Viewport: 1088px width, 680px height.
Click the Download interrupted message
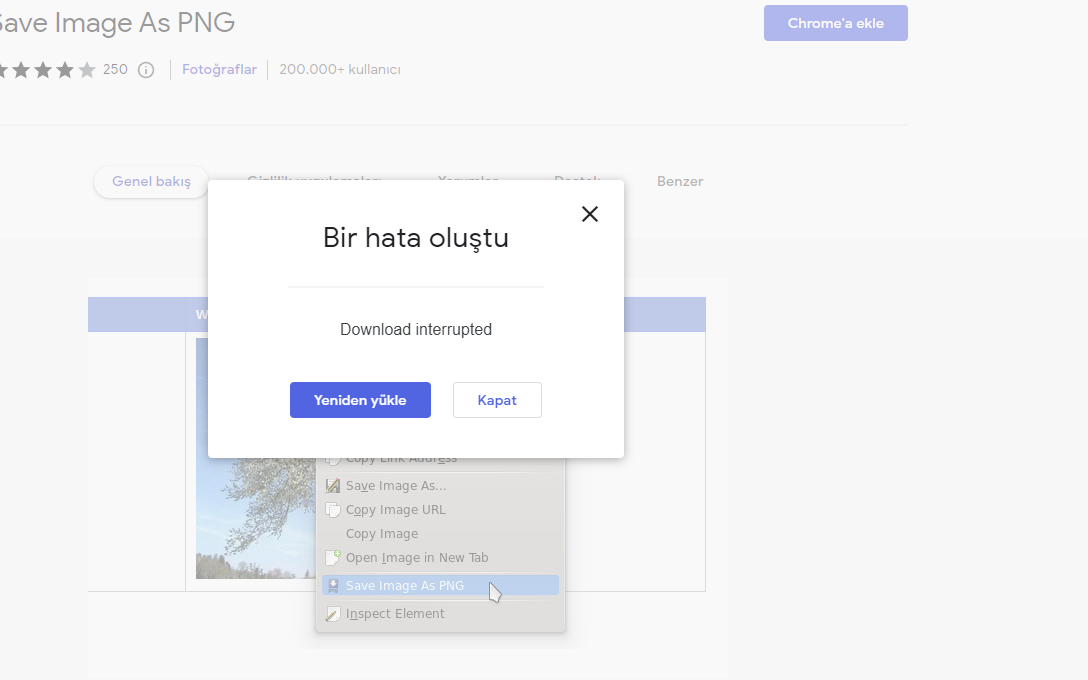(416, 330)
